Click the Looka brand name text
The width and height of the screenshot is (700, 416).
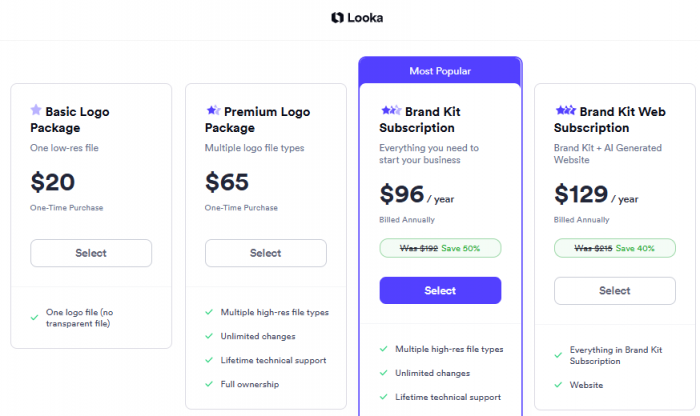click(365, 18)
